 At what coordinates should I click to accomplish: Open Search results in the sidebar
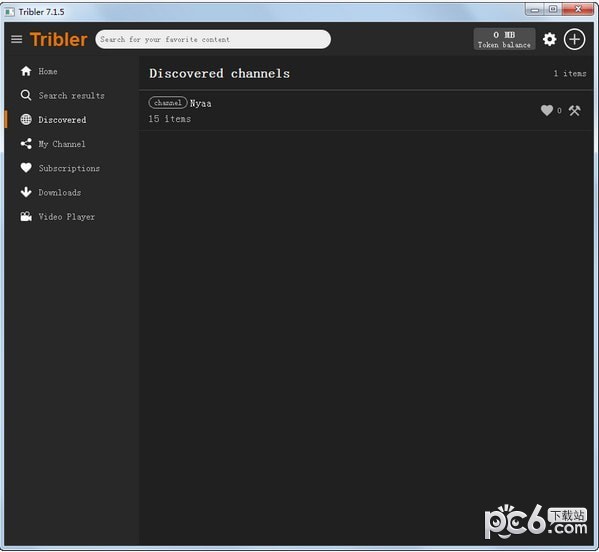pos(71,96)
